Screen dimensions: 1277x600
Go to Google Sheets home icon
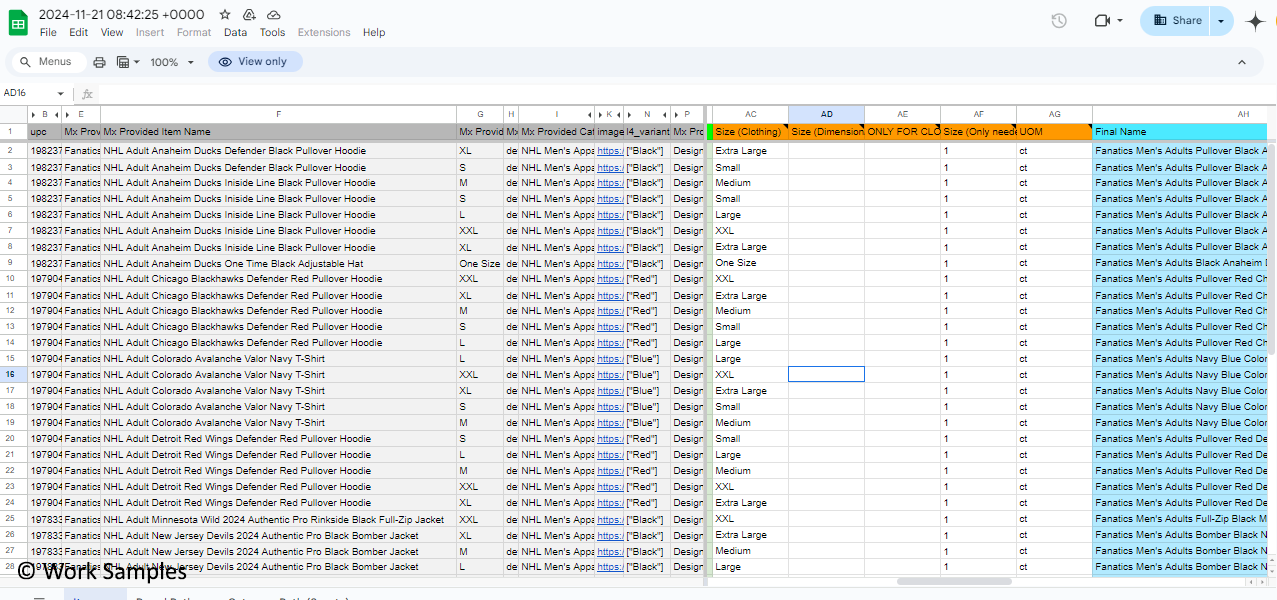coord(18,22)
